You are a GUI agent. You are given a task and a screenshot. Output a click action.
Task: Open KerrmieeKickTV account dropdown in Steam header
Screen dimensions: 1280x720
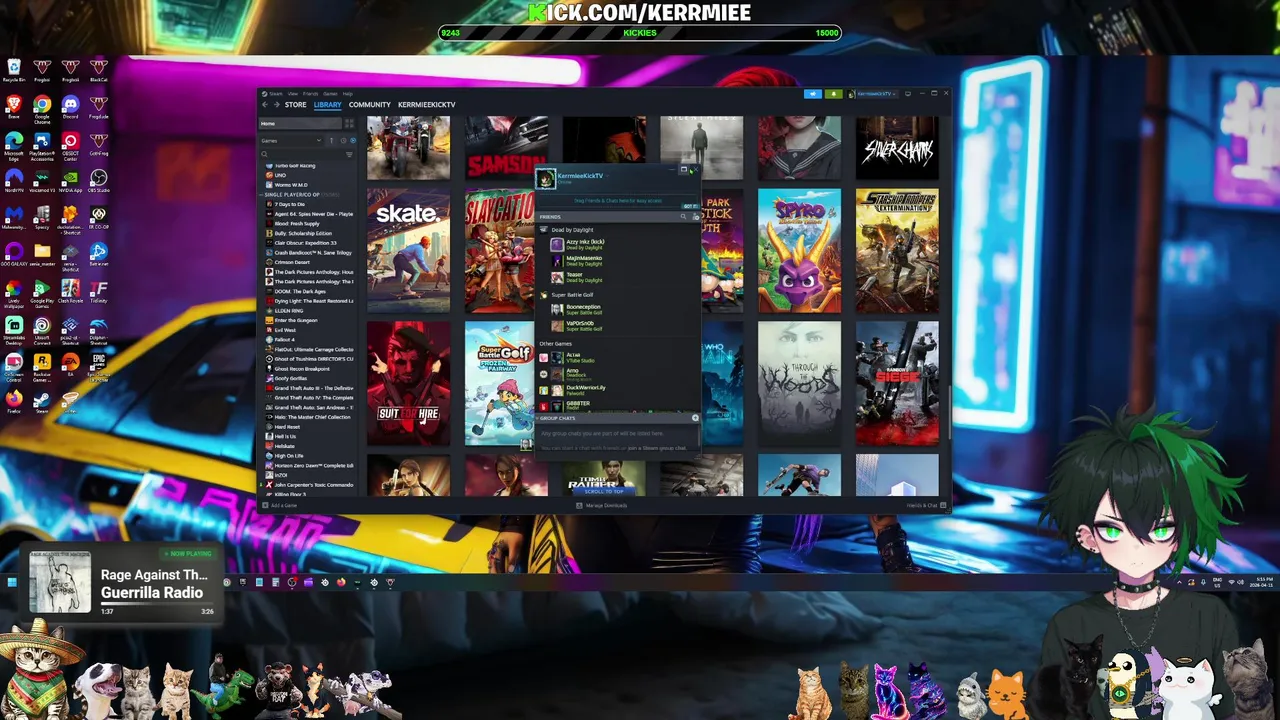(x=872, y=94)
